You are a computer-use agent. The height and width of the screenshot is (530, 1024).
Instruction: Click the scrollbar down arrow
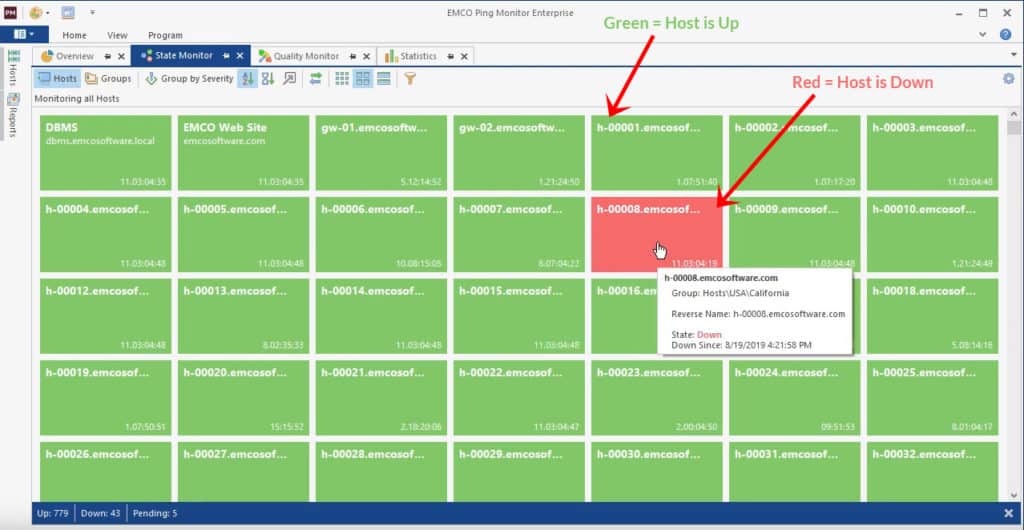(1014, 495)
